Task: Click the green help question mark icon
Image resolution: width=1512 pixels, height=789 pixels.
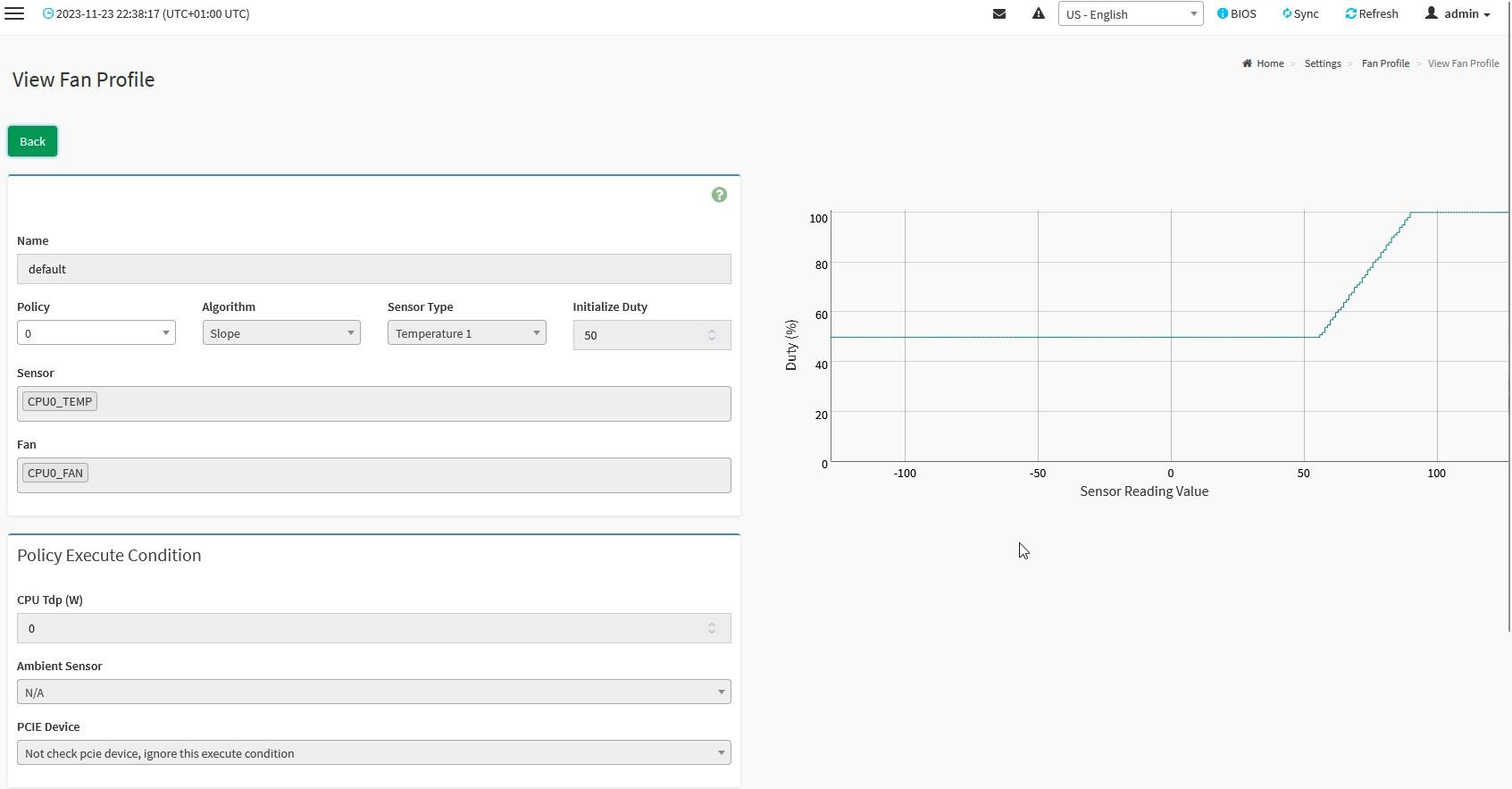Action: pyautogui.click(x=719, y=195)
